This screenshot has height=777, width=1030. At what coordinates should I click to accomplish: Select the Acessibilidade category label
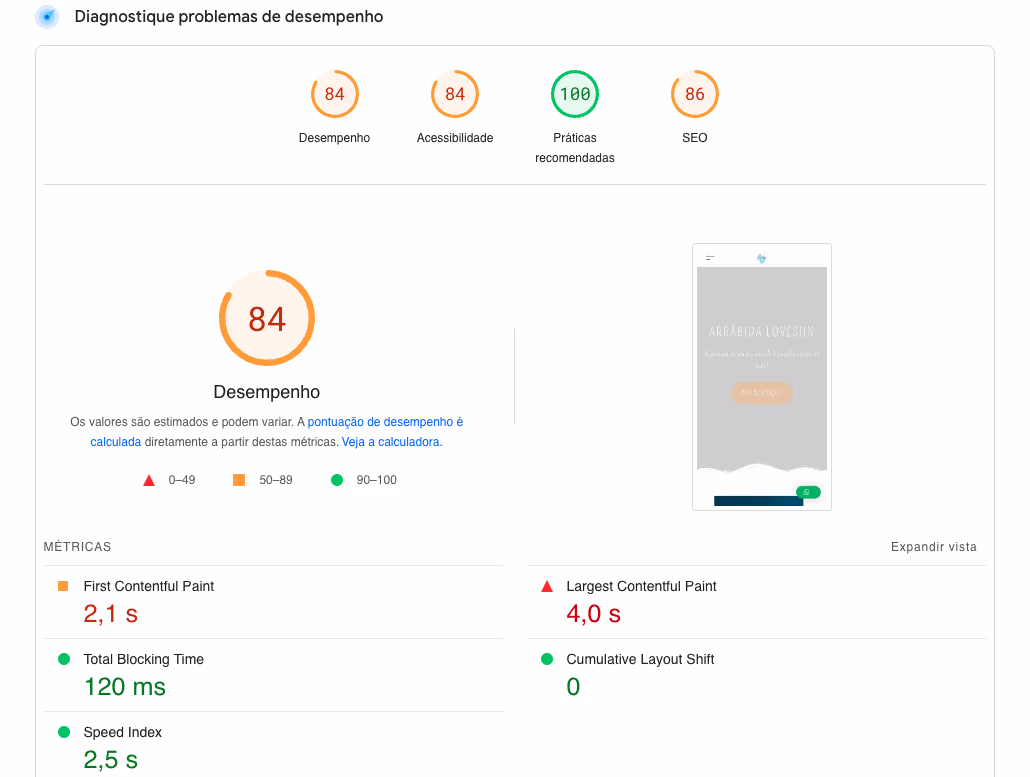[x=454, y=138]
